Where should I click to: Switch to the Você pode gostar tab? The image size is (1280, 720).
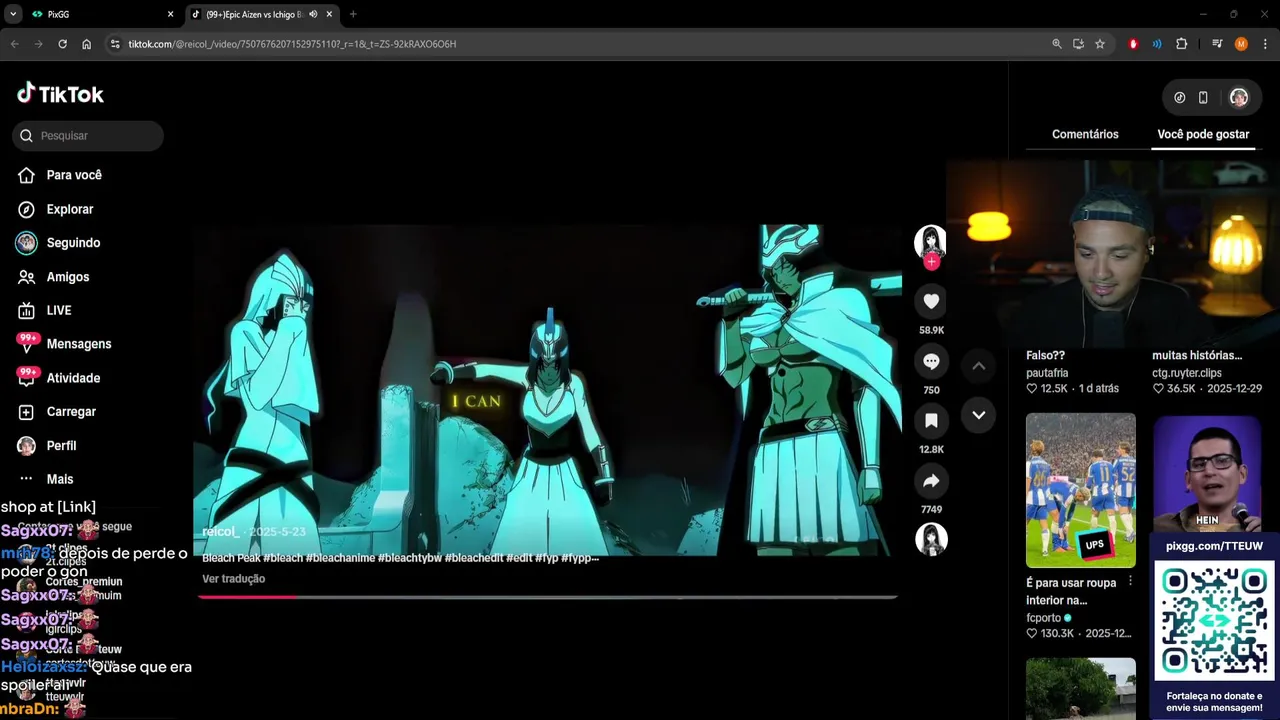(1203, 134)
